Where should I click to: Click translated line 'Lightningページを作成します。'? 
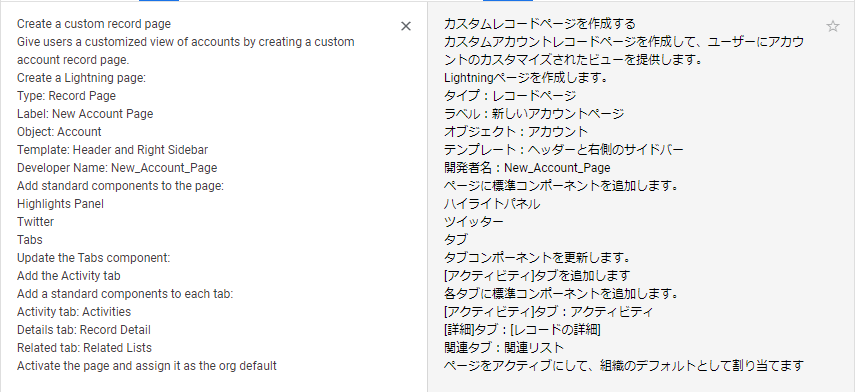pos(526,78)
